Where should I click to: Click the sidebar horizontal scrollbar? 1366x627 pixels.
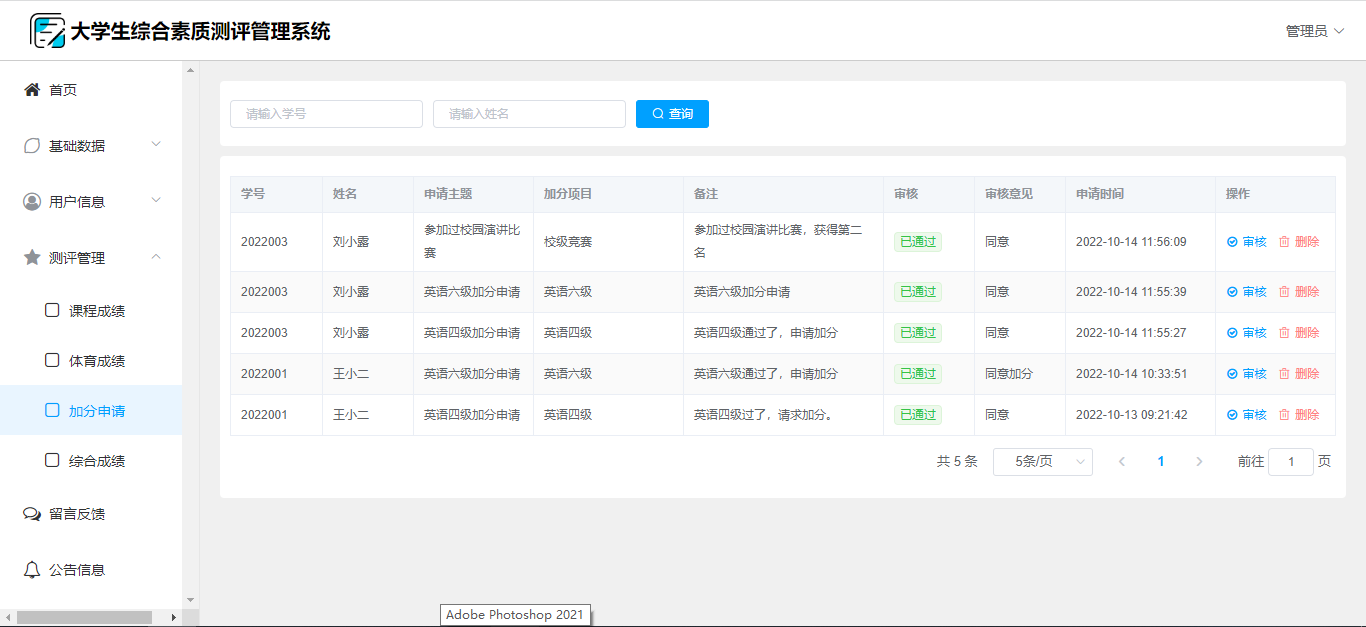(84, 617)
